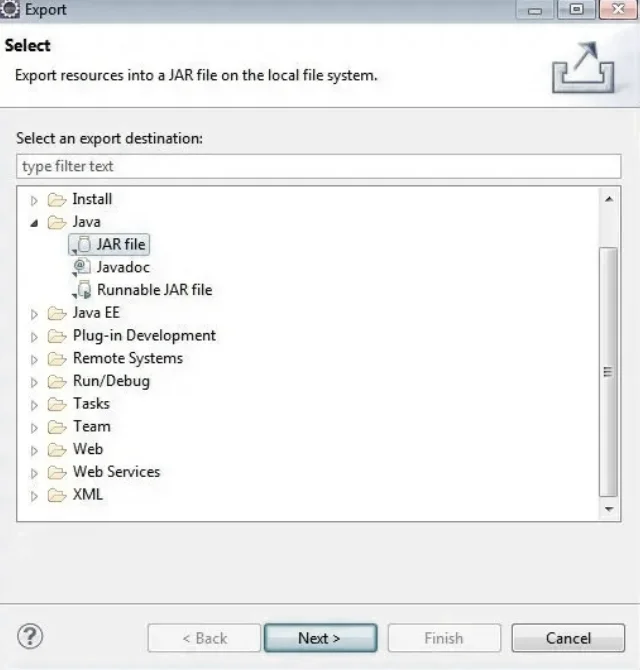This screenshot has width=640, height=670.
Task: Click the Javadoc icon
Action: pyautogui.click(x=83, y=267)
